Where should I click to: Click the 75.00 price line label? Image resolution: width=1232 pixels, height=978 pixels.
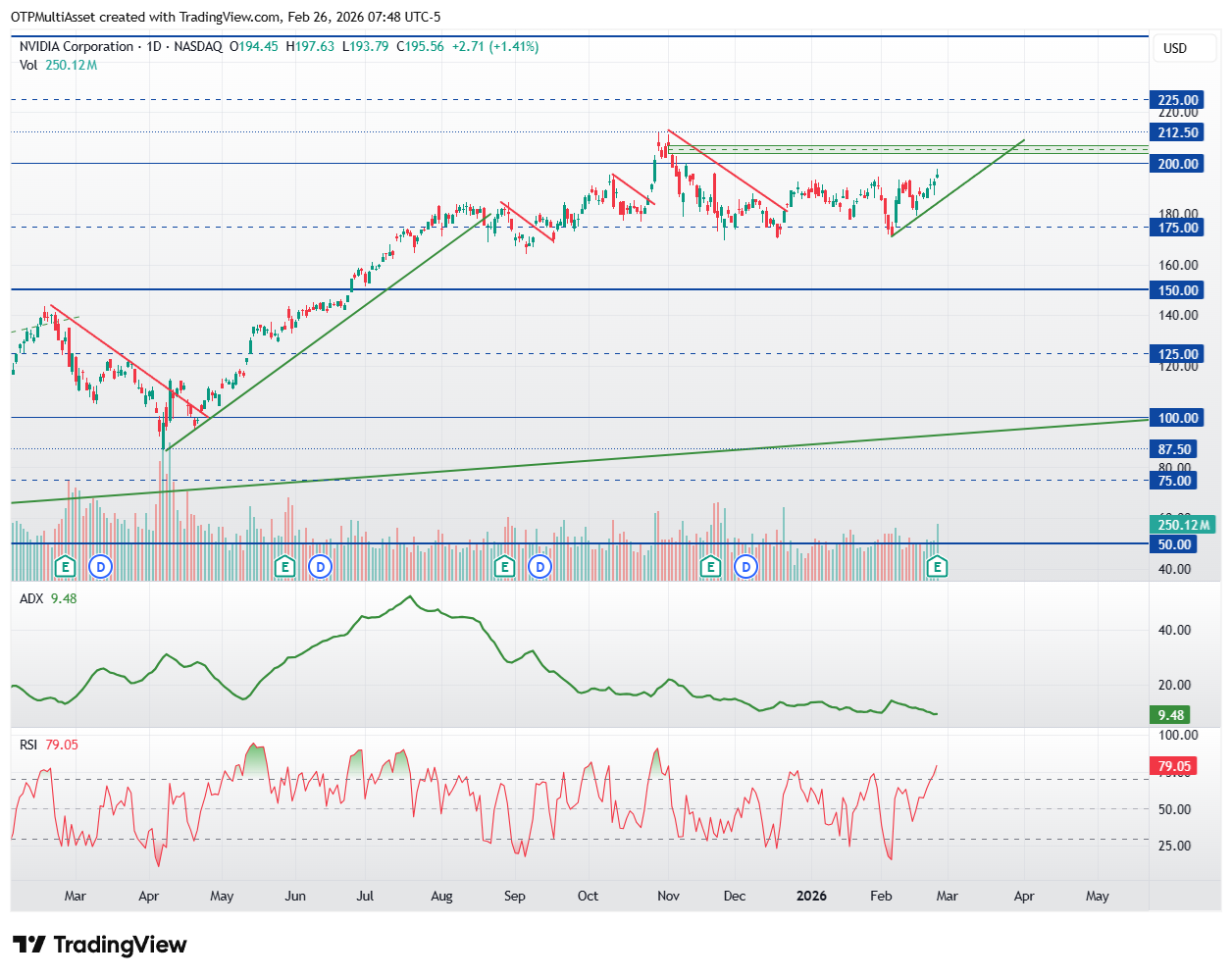coord(1174,481)
